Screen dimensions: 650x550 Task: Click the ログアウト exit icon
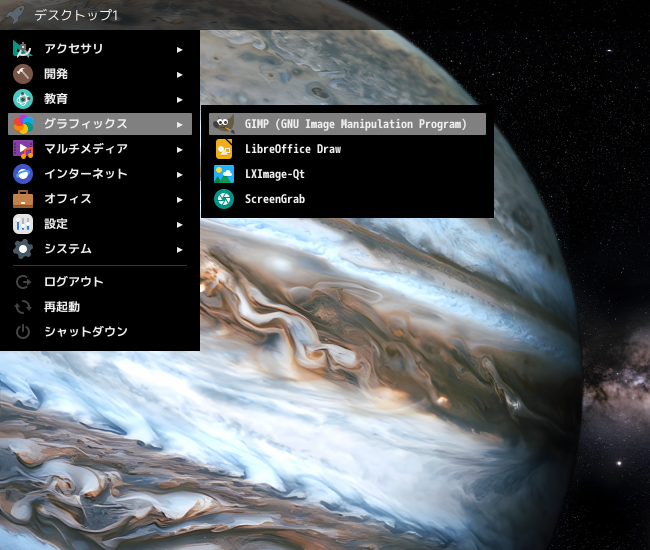coord(23,282)
